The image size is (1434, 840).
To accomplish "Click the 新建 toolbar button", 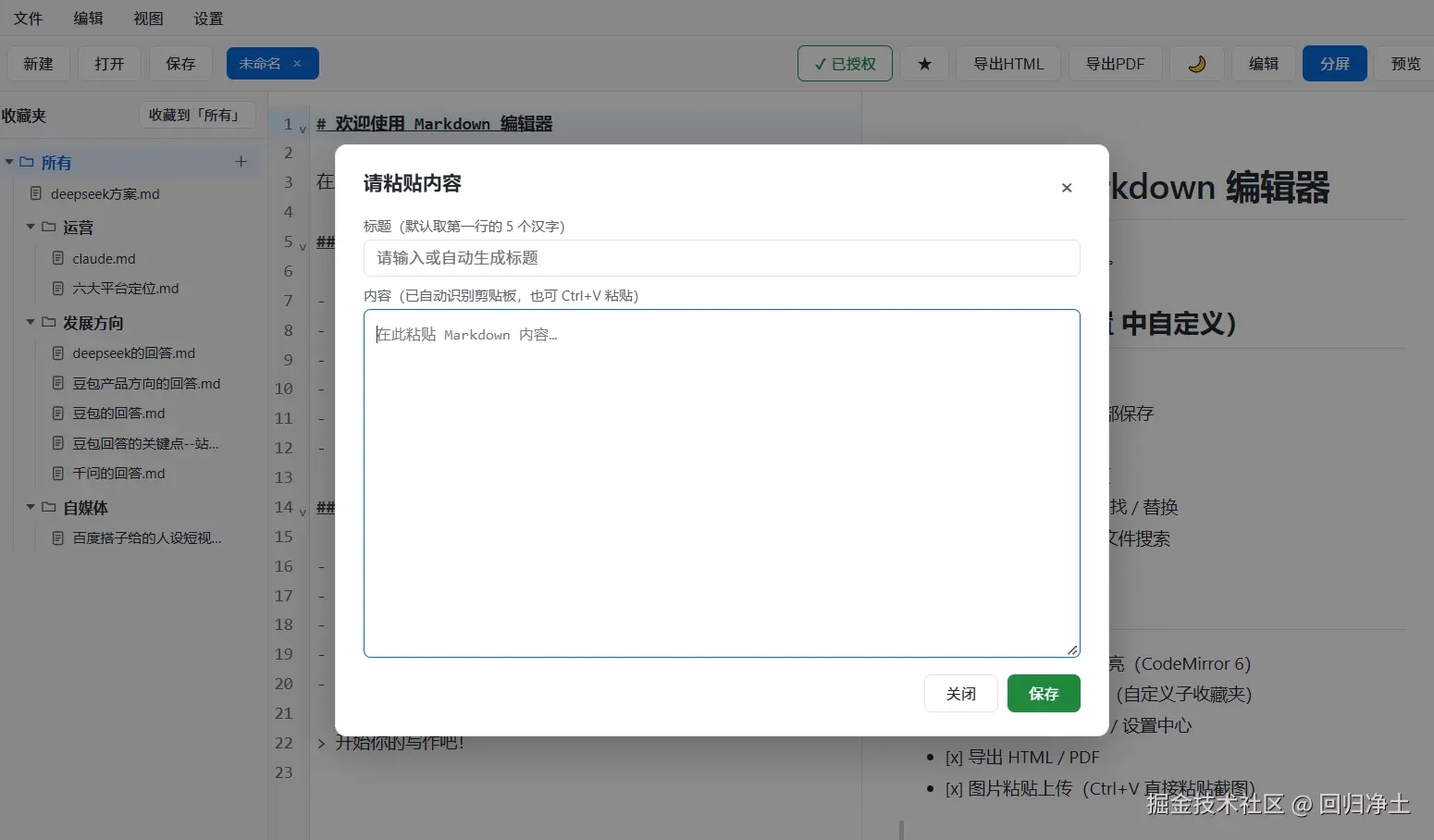I will pos(38,64).
